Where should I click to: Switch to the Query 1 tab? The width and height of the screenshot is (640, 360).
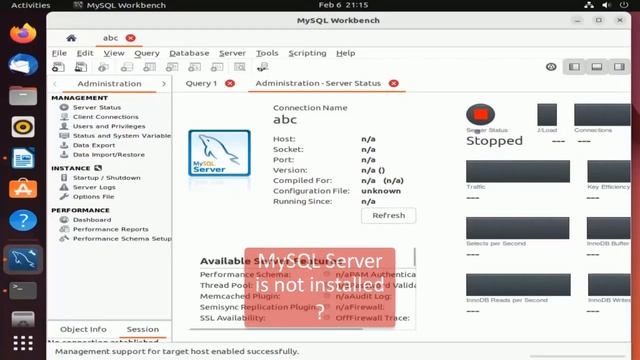201,83
